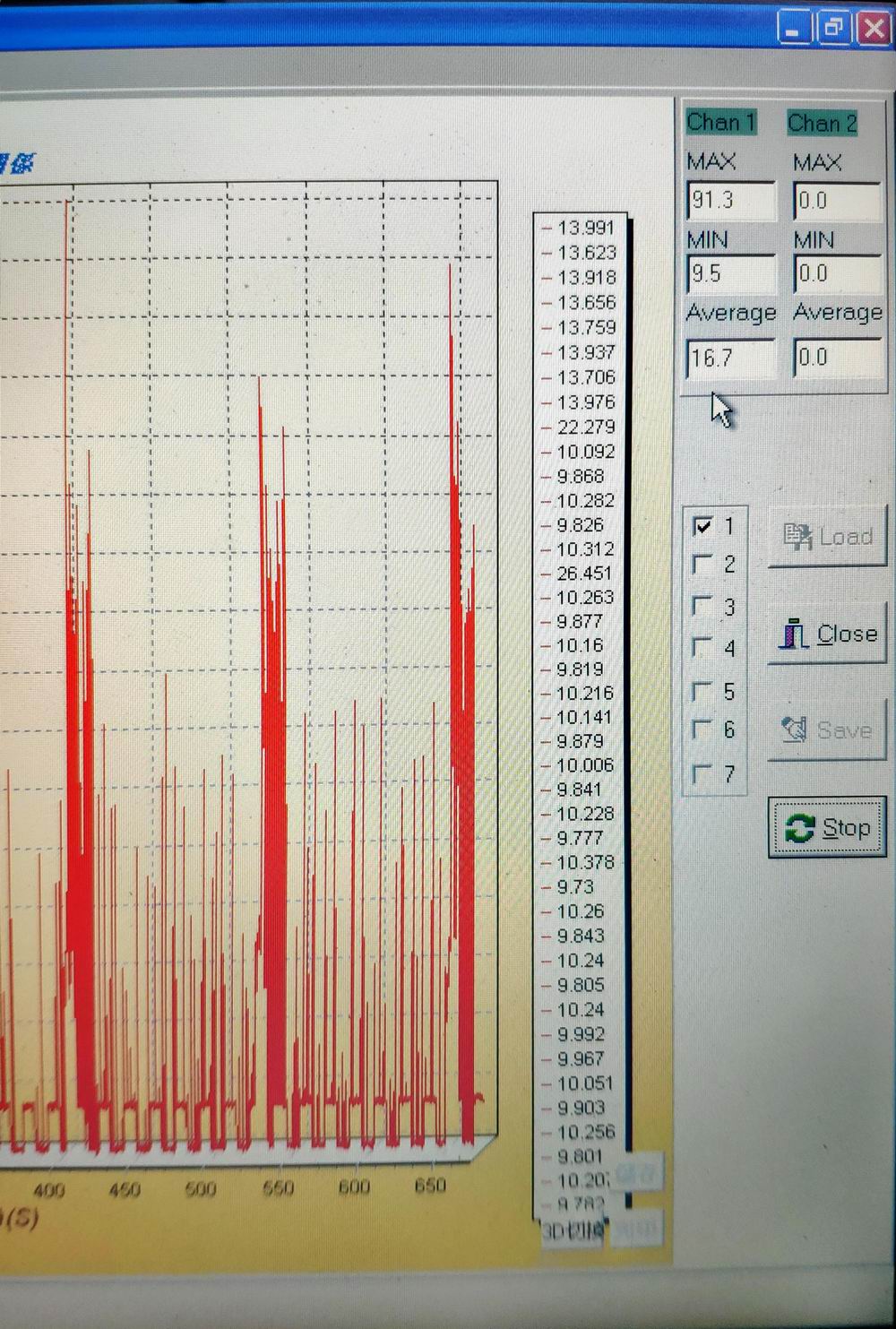Image resolution: width=896 pixels, height=1329 pixels.
Task: Focus the Chan 2 MAX field
Action: [838, 201]
